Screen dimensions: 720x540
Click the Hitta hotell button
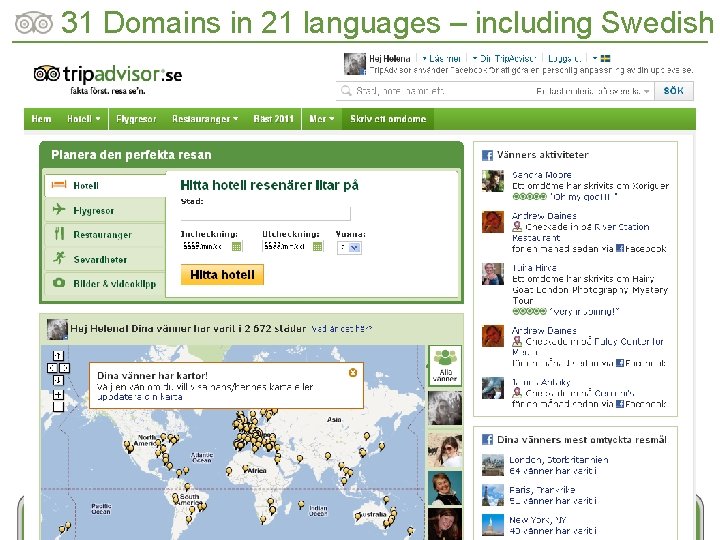pyautogui.click(x=222, y=275)
